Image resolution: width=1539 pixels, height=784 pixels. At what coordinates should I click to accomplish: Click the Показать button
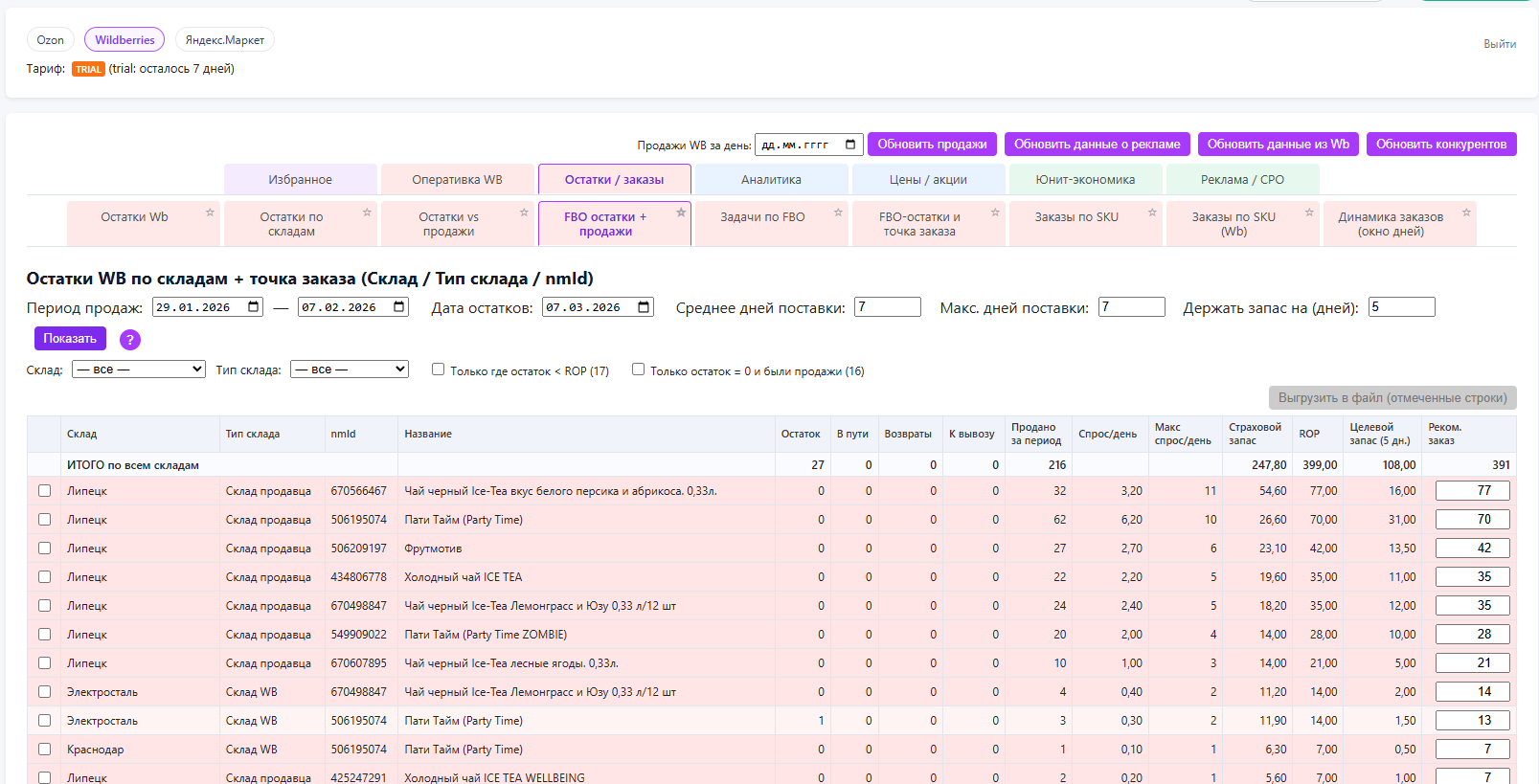tap(70, 339)
